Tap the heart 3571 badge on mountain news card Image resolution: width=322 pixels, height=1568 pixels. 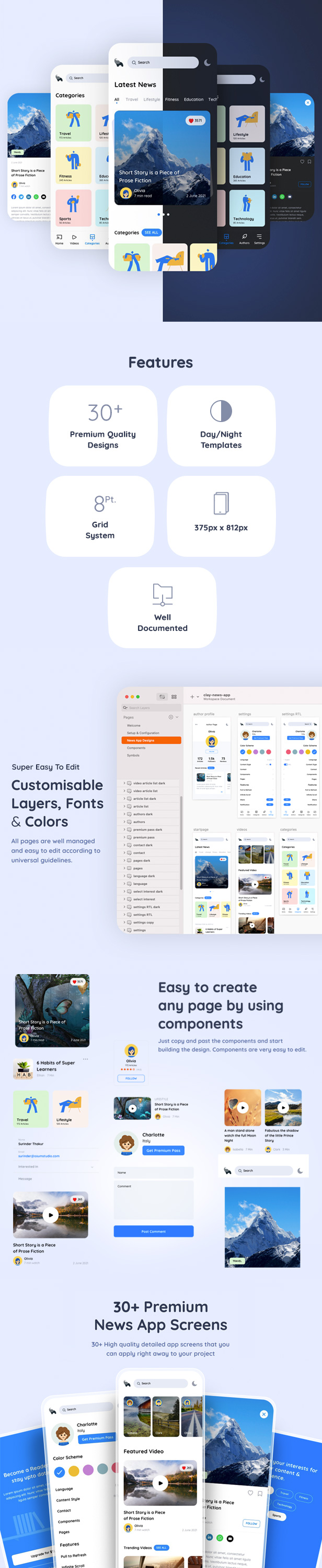coord(195,121)
